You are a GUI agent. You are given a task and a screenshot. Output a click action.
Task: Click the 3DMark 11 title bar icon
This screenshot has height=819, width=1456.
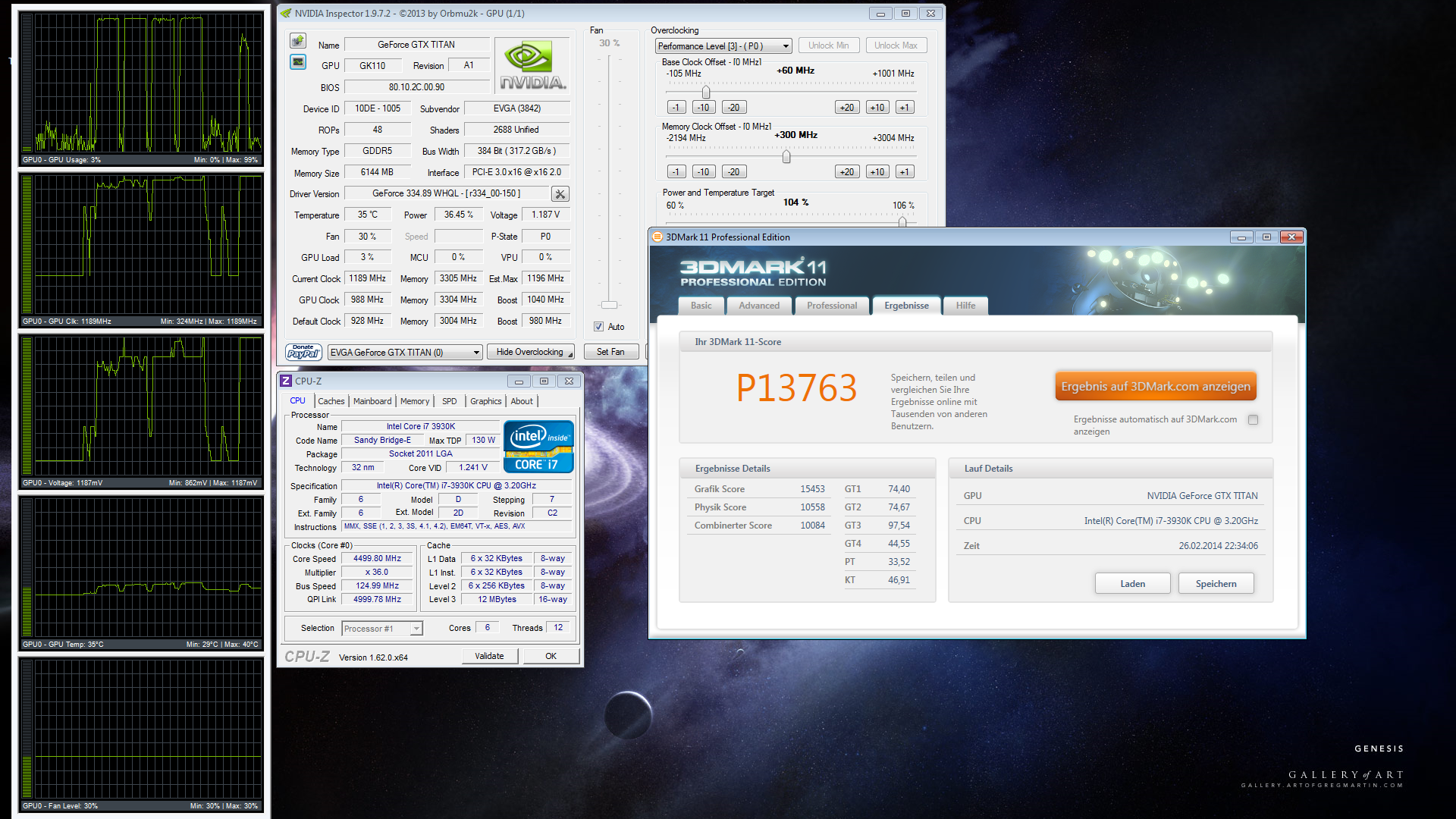point(657,237)
